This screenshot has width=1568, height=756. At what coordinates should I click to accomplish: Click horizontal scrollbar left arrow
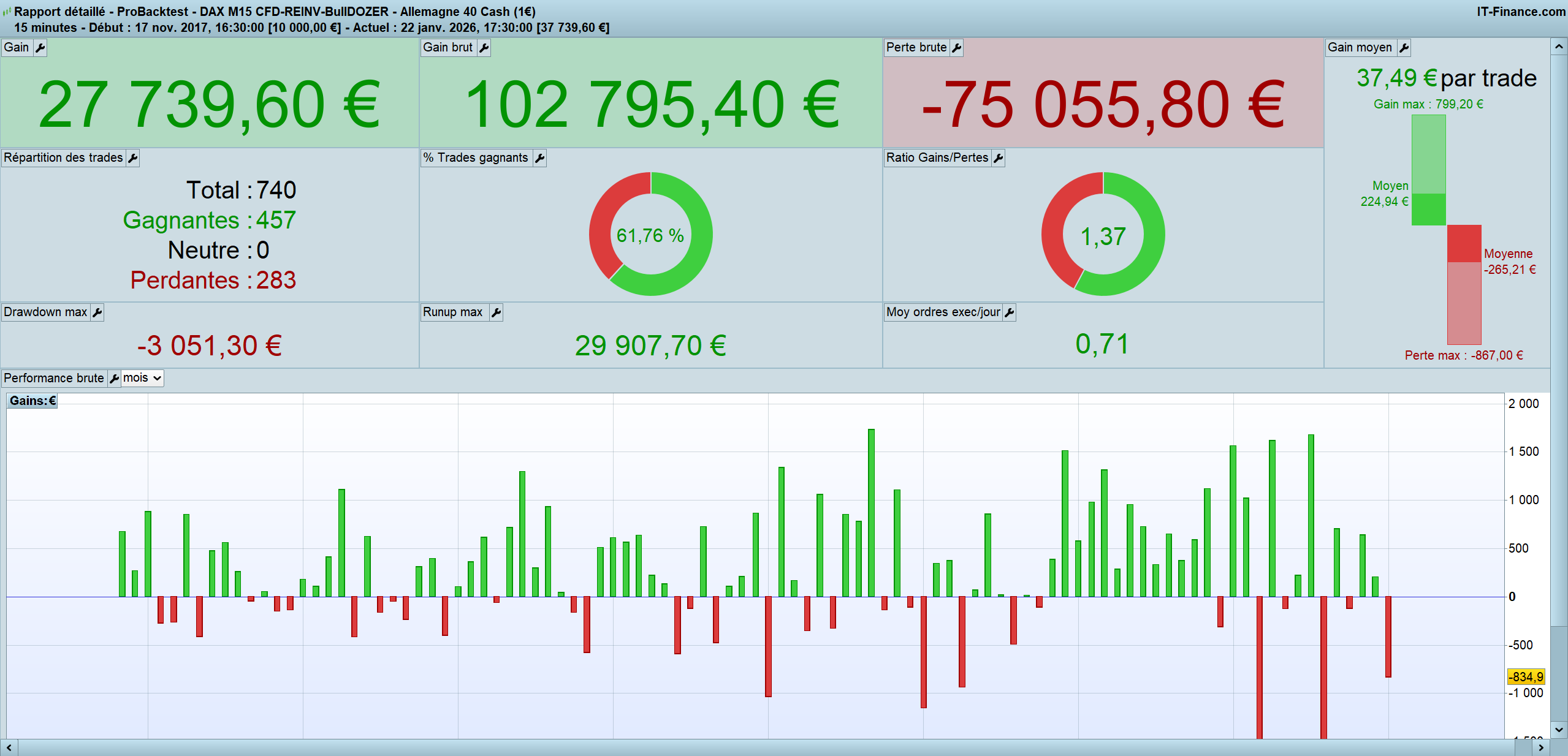[x=9, y=748]
